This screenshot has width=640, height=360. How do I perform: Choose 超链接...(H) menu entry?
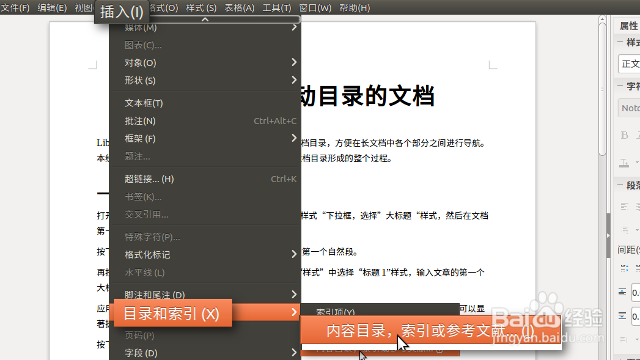coord(205,179)
